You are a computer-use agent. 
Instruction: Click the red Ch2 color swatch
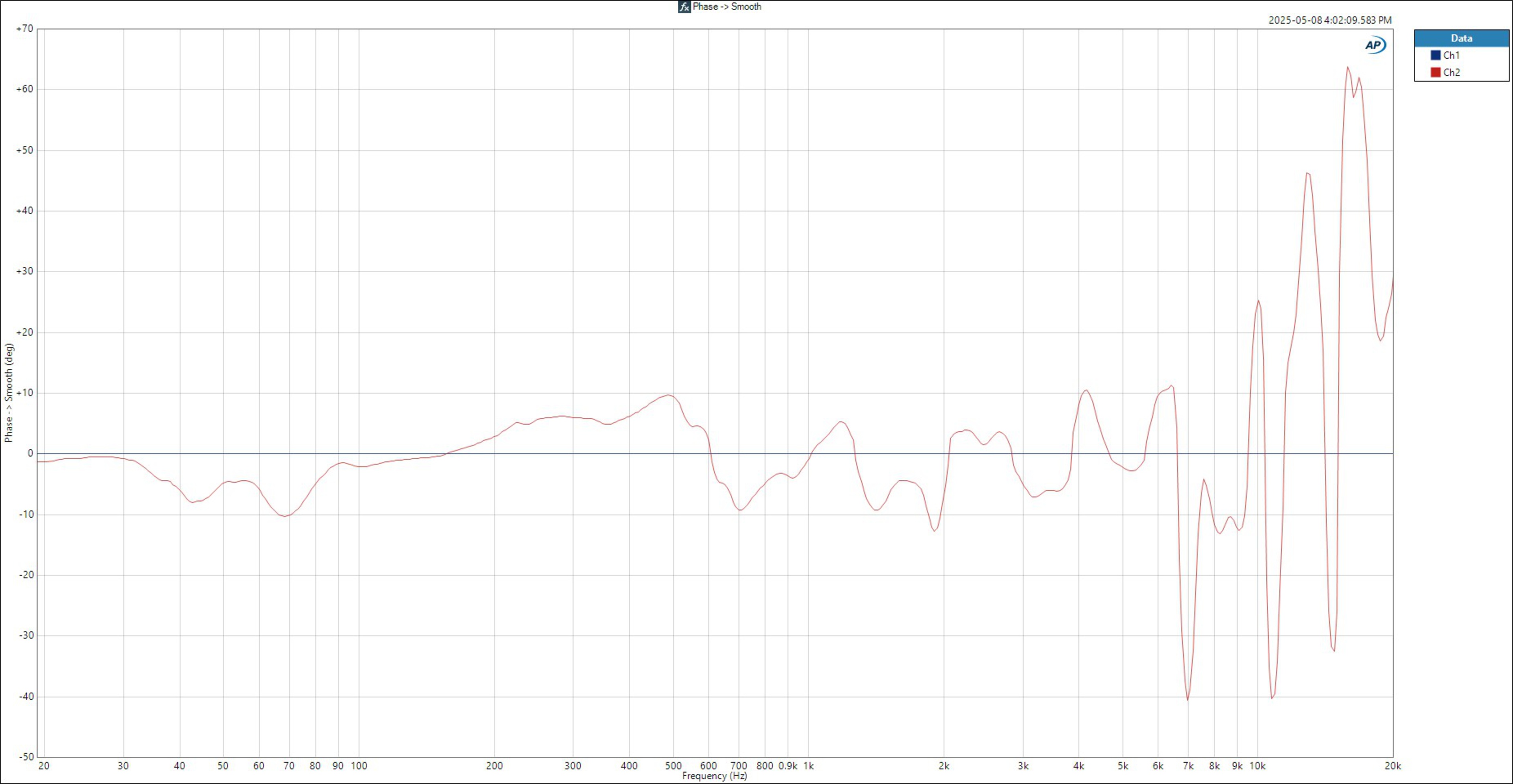pyautogui.click(x=1435, y=72)
